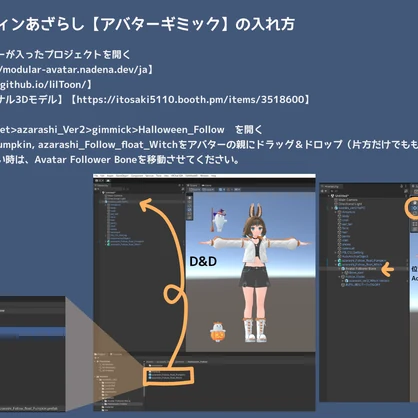The image size is (418, 418).
Task: Select Halloween_Follow folder in Project tree
Action: pyautogui.click(x=116, y=404)
